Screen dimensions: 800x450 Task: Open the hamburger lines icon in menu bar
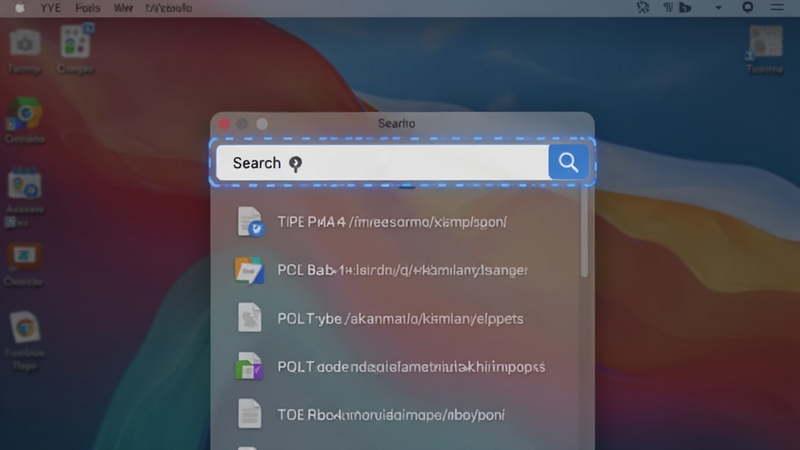pos(777,7)
